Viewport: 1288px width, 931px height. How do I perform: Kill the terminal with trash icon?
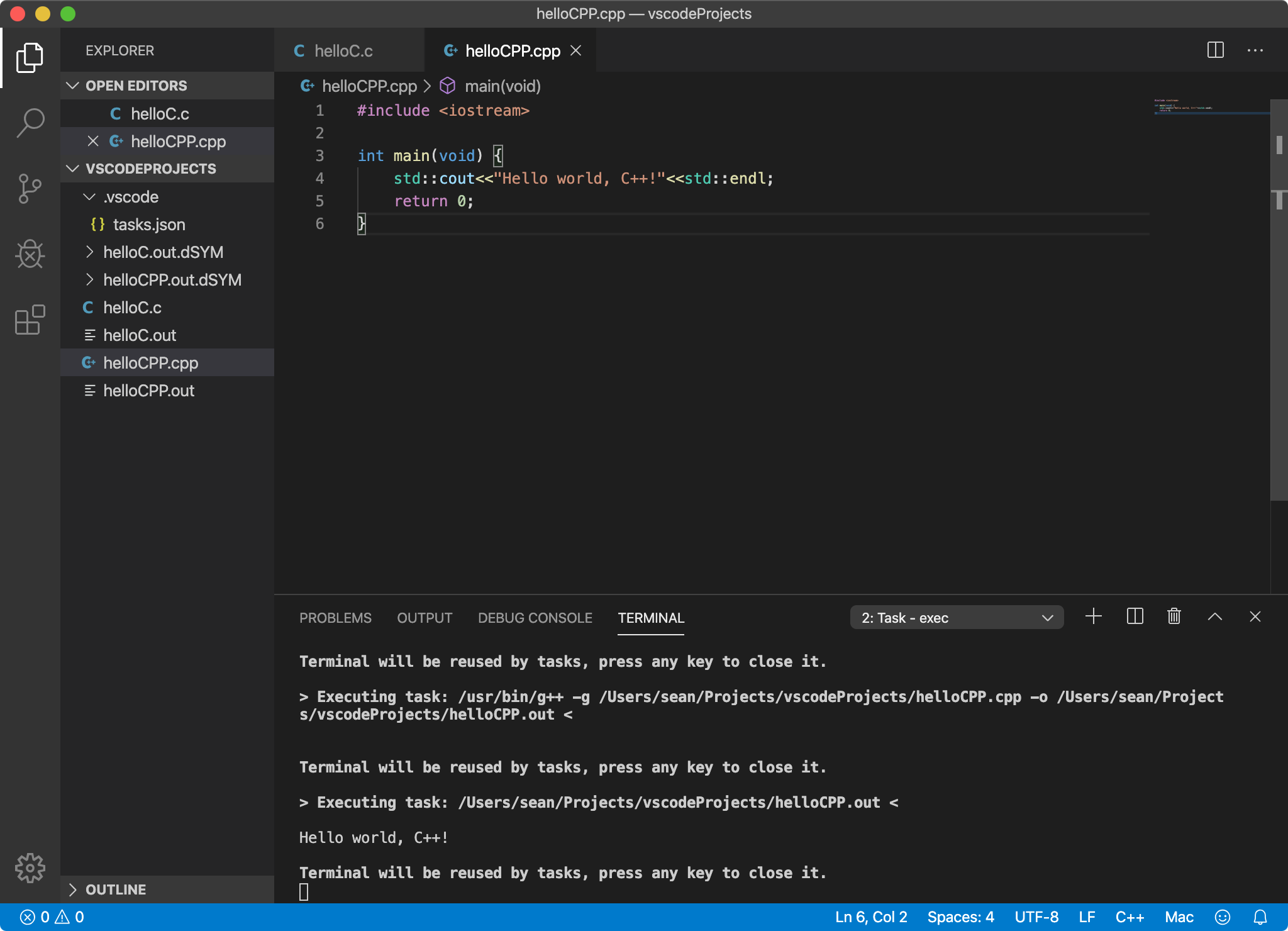click(x=1174, y=616)
